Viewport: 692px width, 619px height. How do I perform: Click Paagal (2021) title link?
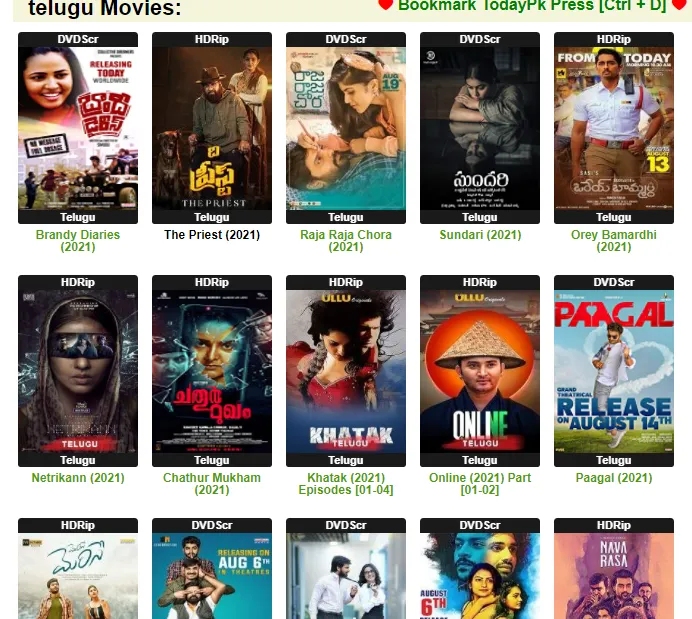pyautogui.click(x=614, y=478)
